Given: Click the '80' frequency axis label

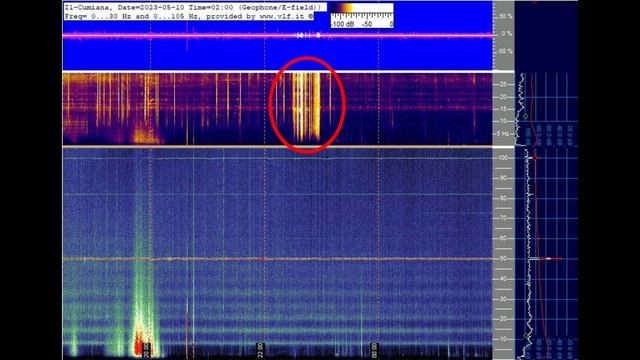Looking at the screenshot, I should pyautogui.click(x=503, y=198).
